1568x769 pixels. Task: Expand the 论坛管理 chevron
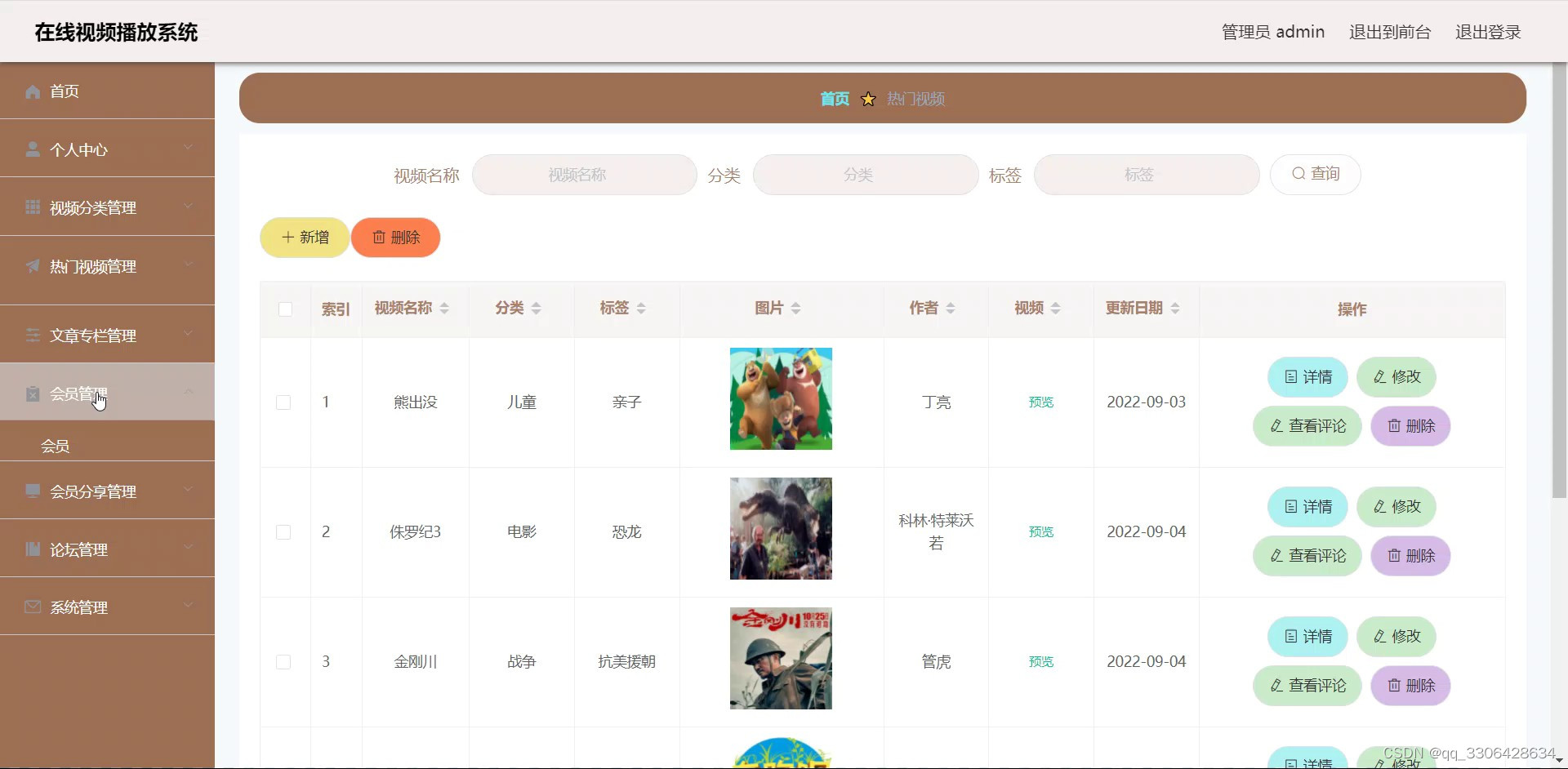(x=189, y=548)
